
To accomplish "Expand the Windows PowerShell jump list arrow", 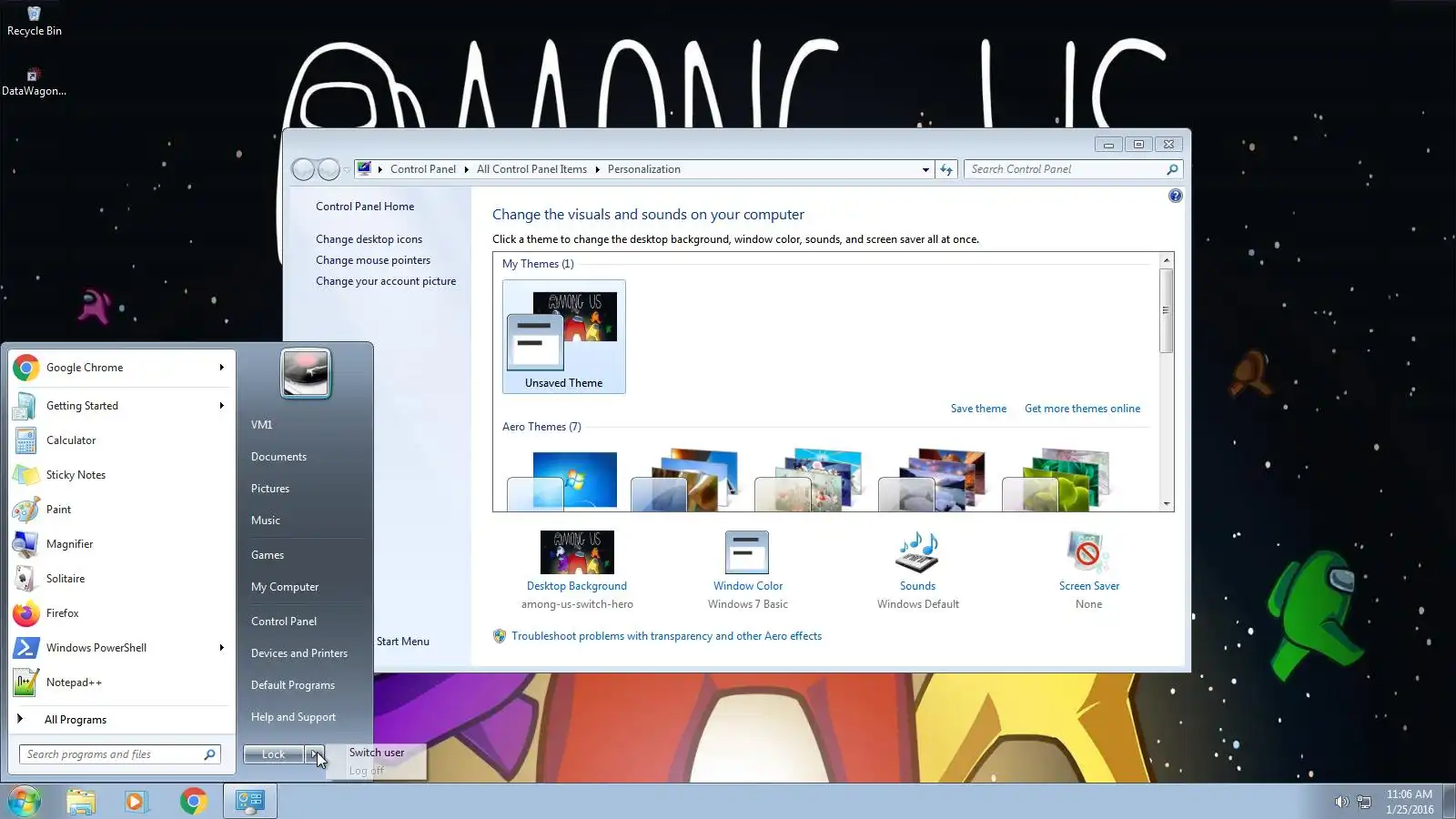I will [x=221, y=648].
